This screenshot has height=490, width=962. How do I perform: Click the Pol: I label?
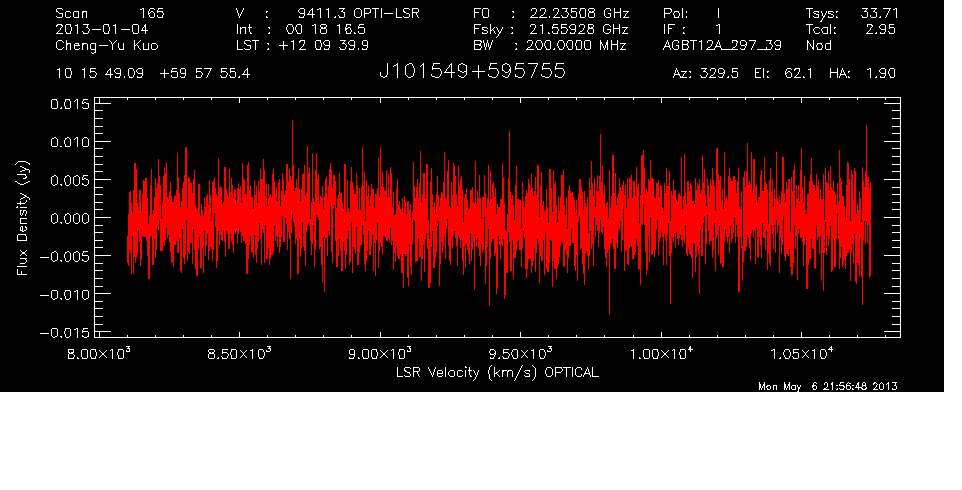(x=692, y=13)
